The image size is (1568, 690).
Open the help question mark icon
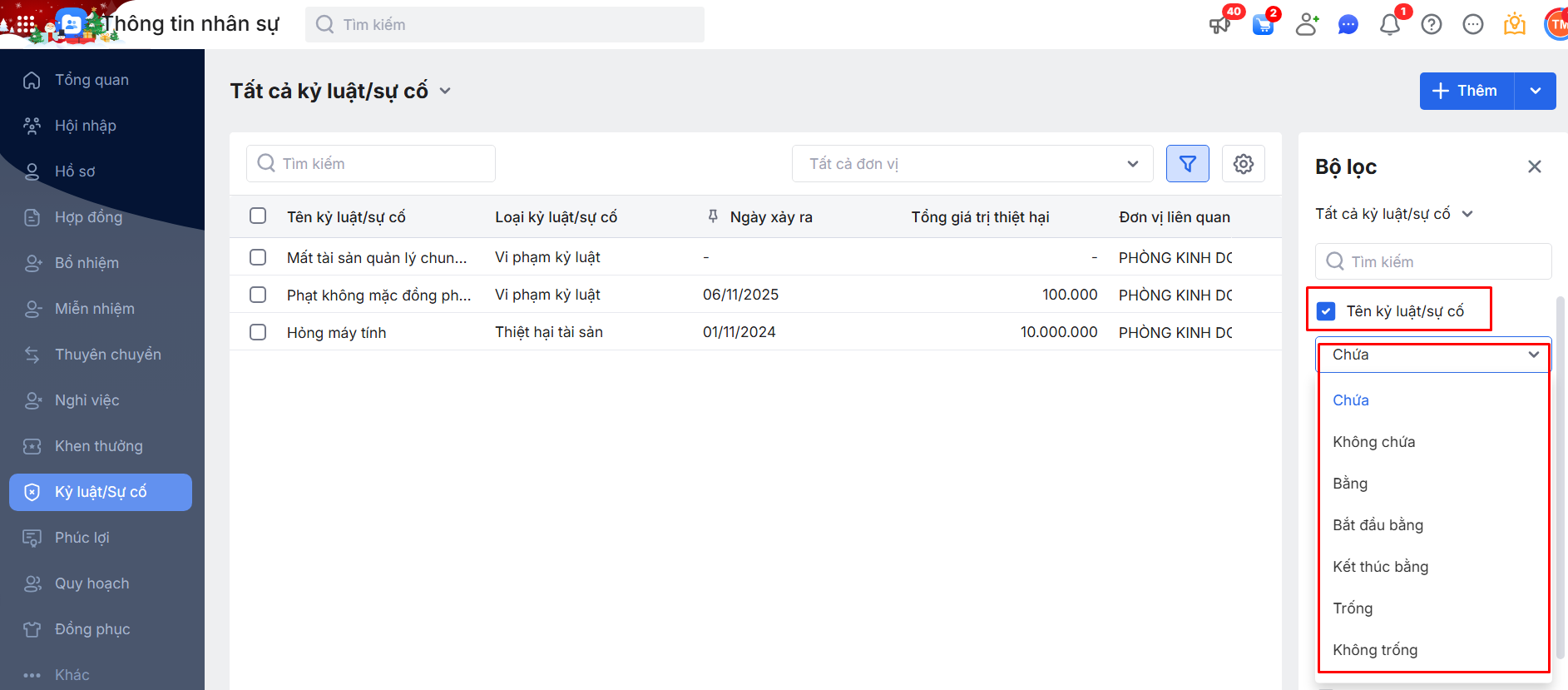[x=1431, y=24]
